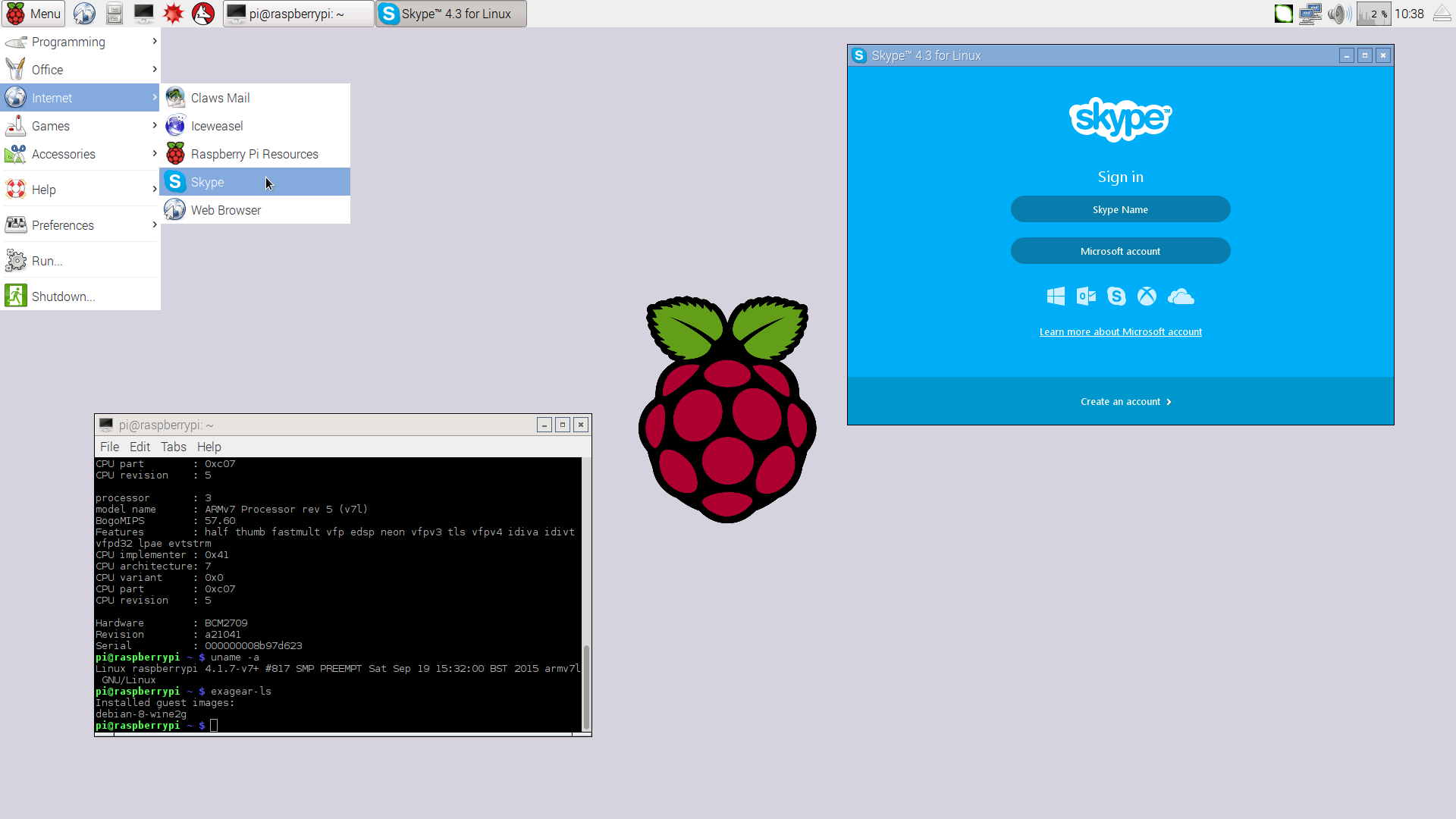This screenshot has height=819, width=1456.
Task: Click the OneDrive cloud icon in Skype
Action: [1181, 297]
